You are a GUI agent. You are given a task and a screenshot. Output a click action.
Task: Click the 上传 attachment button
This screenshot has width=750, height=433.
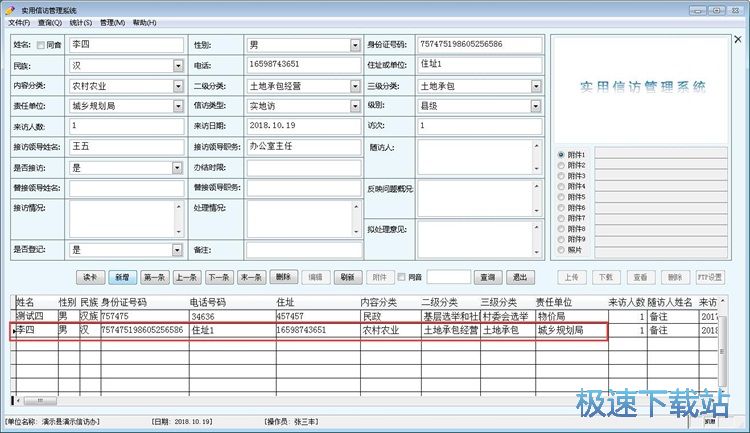tap(572, 277)
